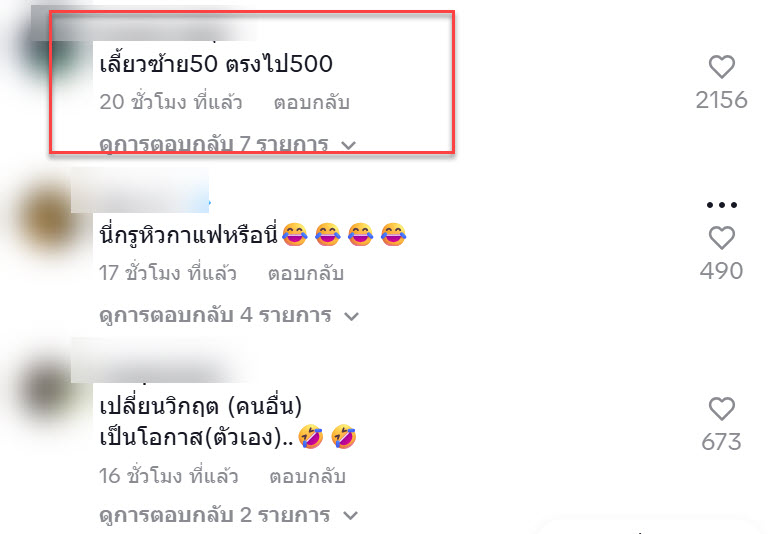Screen dimensions: 776x534
Task: Expand "ดูการตอบกลับ 2 รายการ" replies
Action: [x=228, y=515]
